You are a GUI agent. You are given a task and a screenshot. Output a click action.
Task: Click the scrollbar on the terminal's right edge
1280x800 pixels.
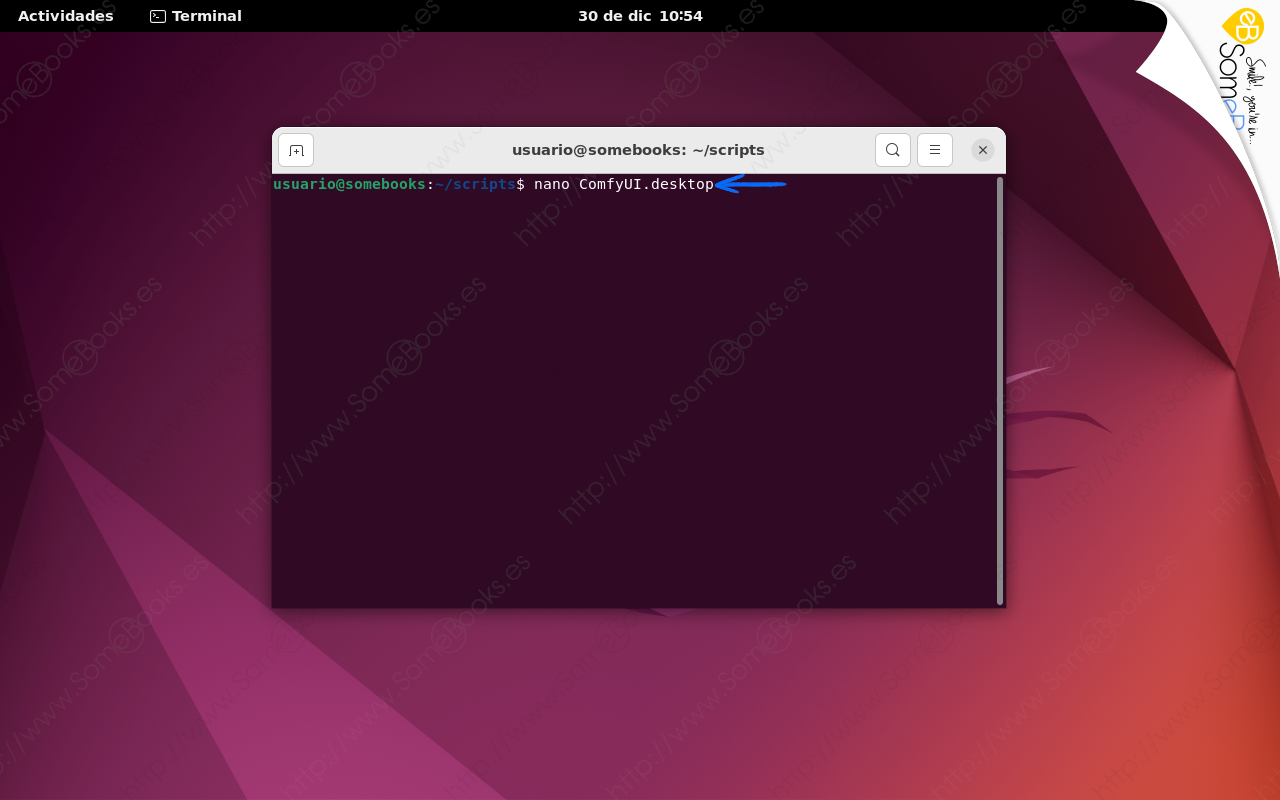tap(999, 390)
